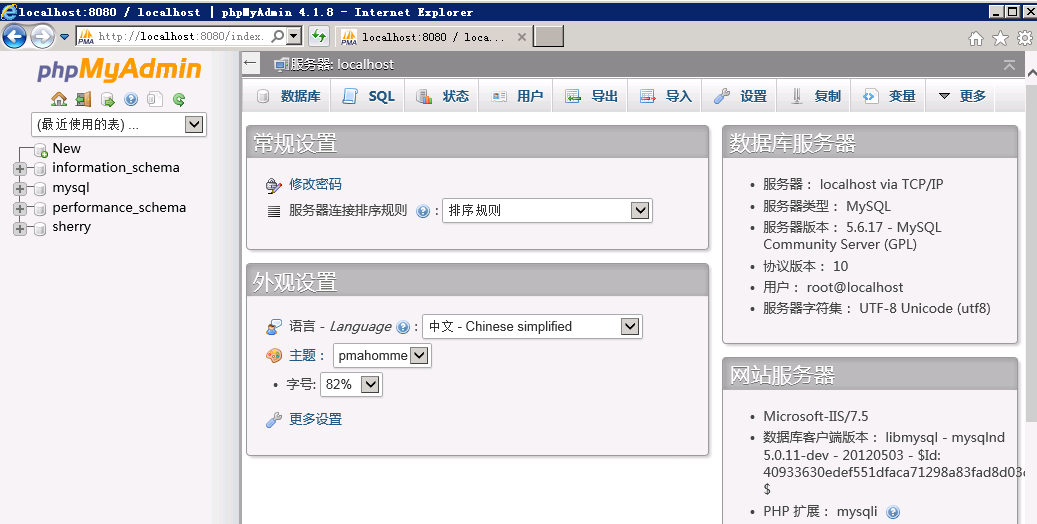Open the sherry database
This screenshot has width=1037, height=524.
[x=71, y=227]
